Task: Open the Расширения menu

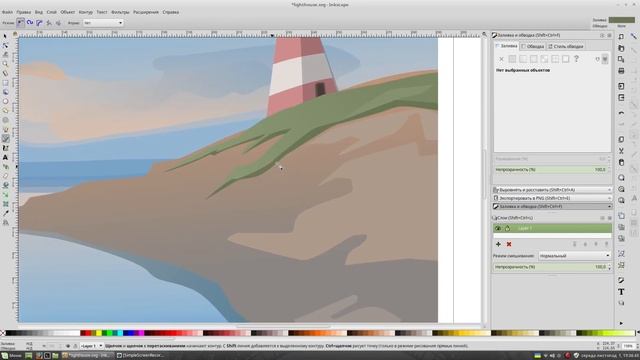Action: [146, 12]
